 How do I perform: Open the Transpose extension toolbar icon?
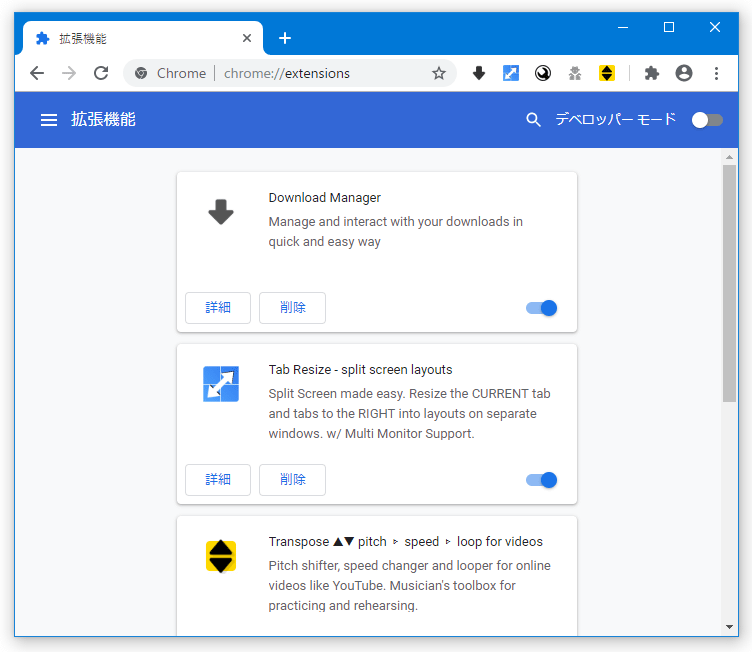click(x=607, y=73)
